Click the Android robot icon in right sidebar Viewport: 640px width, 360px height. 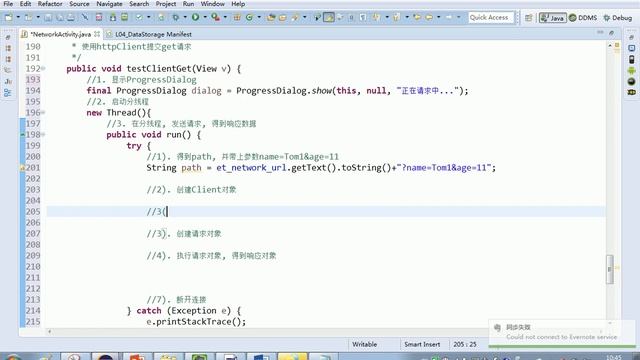(631, 70)
